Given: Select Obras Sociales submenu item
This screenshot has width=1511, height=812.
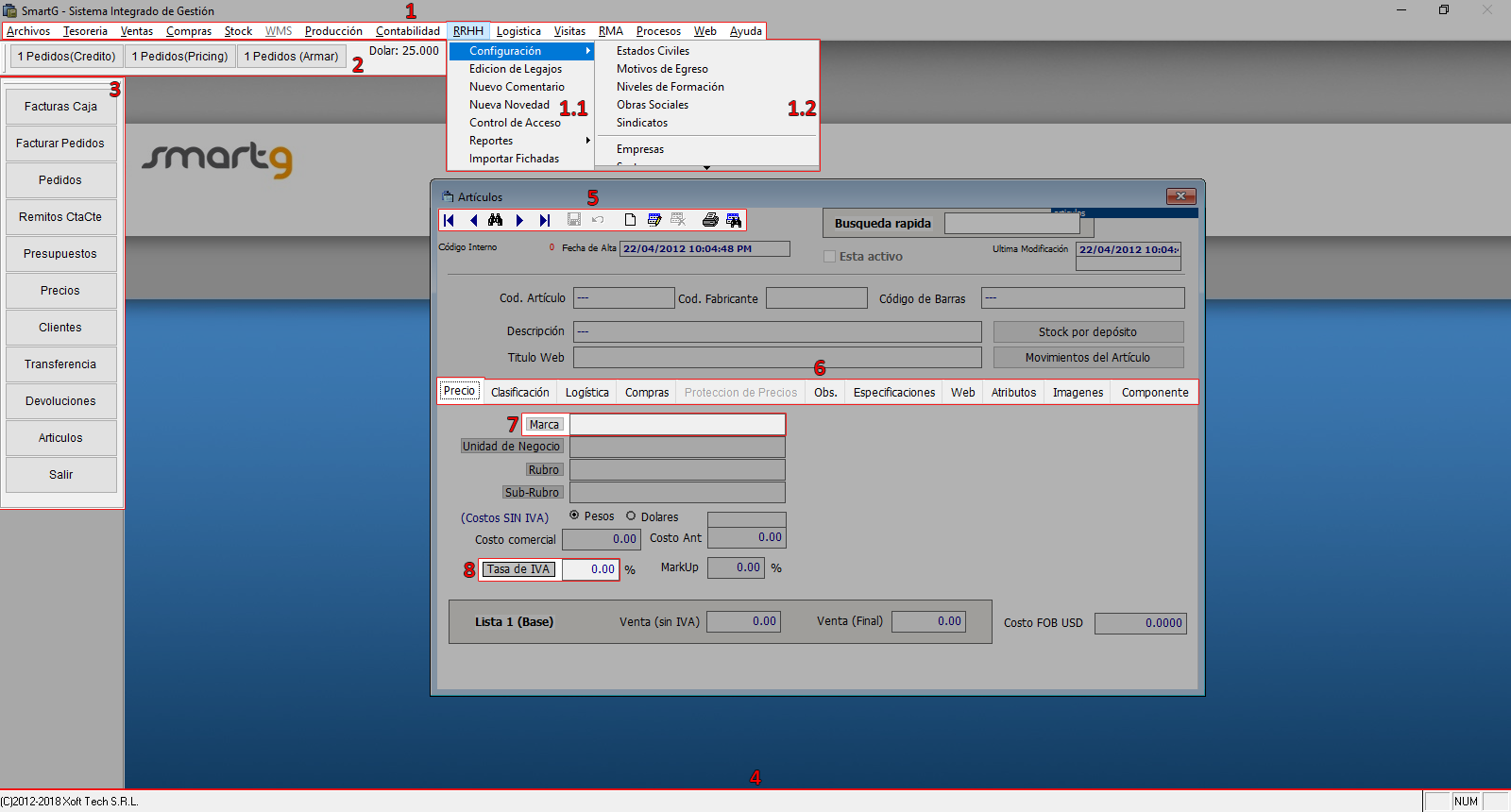Looking at the screenshot, I should [653, 105].
